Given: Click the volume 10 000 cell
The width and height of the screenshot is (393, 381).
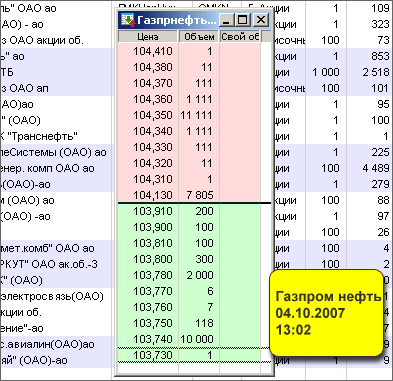Looking at the screenshot, I should click(199, 339).
